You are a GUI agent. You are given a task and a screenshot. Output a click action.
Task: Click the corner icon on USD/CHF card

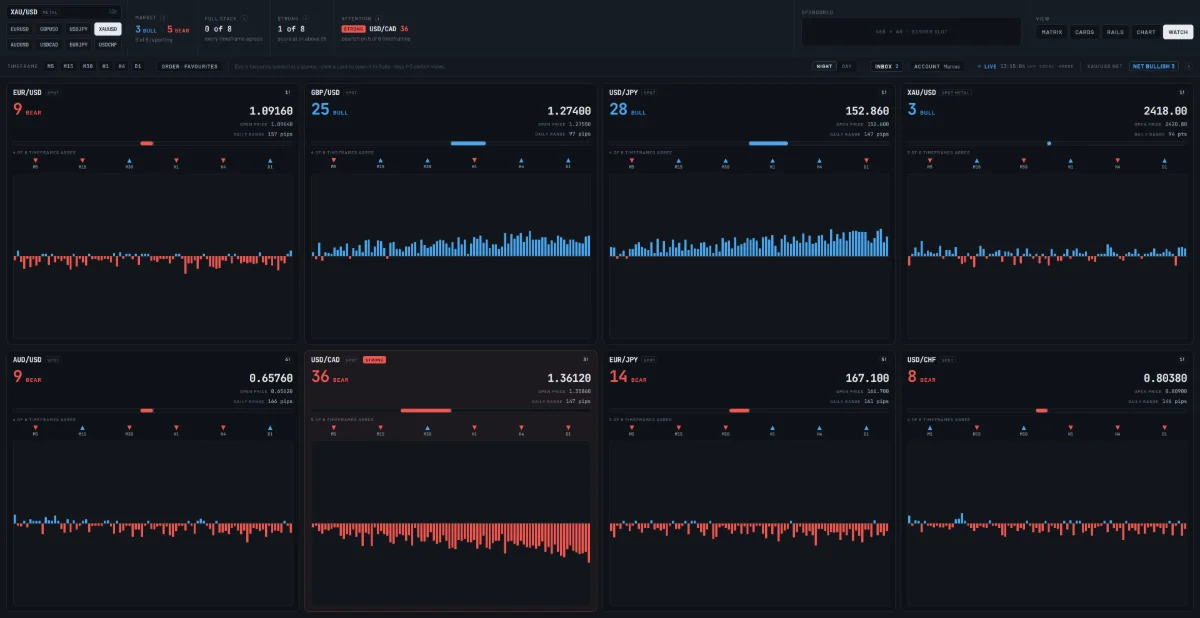pos(1182,359)
